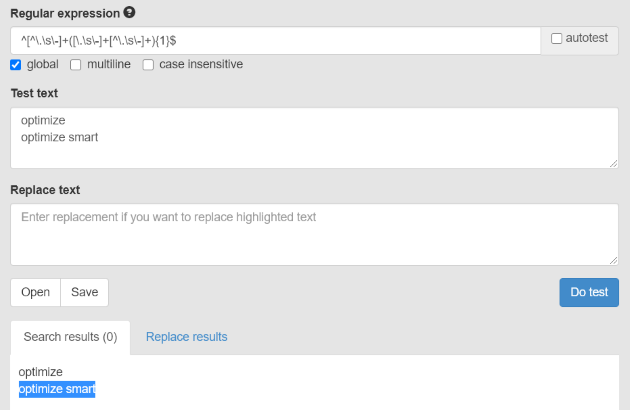
Task: Open a saved regex with Open button
Action: point(35,292)
